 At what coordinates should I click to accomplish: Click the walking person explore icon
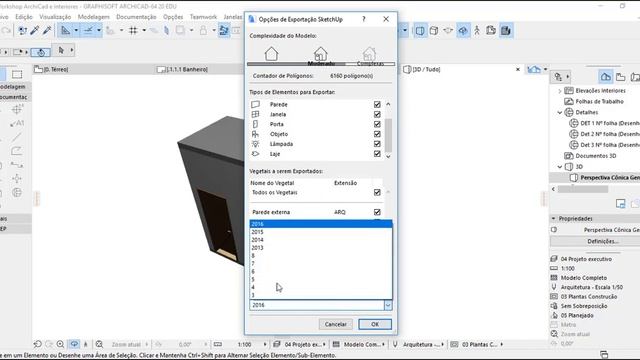tap(477, 31)
